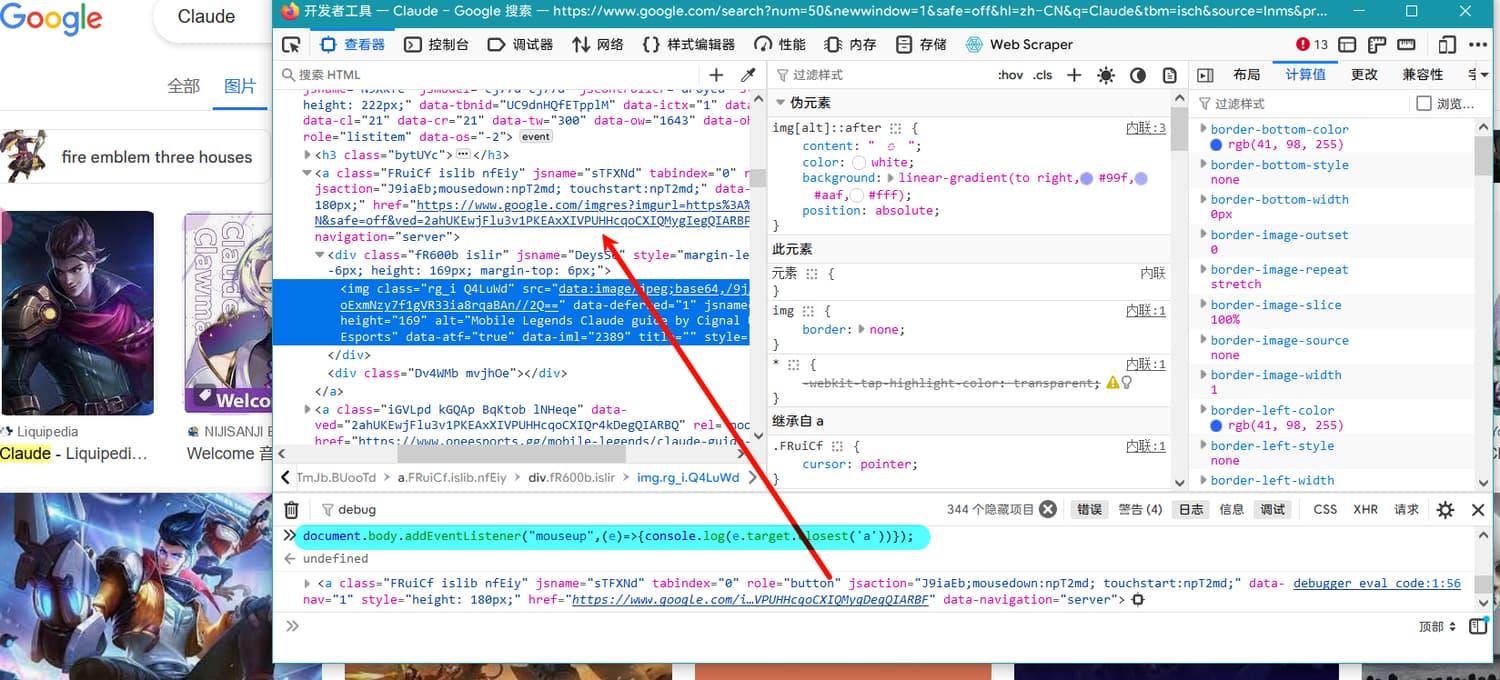Click the red error count badge
The width and height of the screenshot is (1500, 680).
(x=1311, y=44)
